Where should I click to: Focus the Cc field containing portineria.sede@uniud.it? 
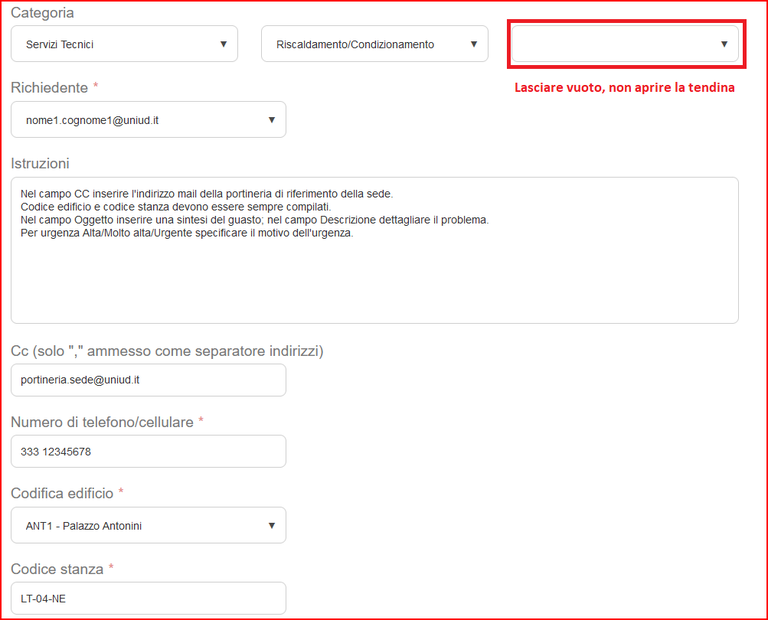coord(148,380)
